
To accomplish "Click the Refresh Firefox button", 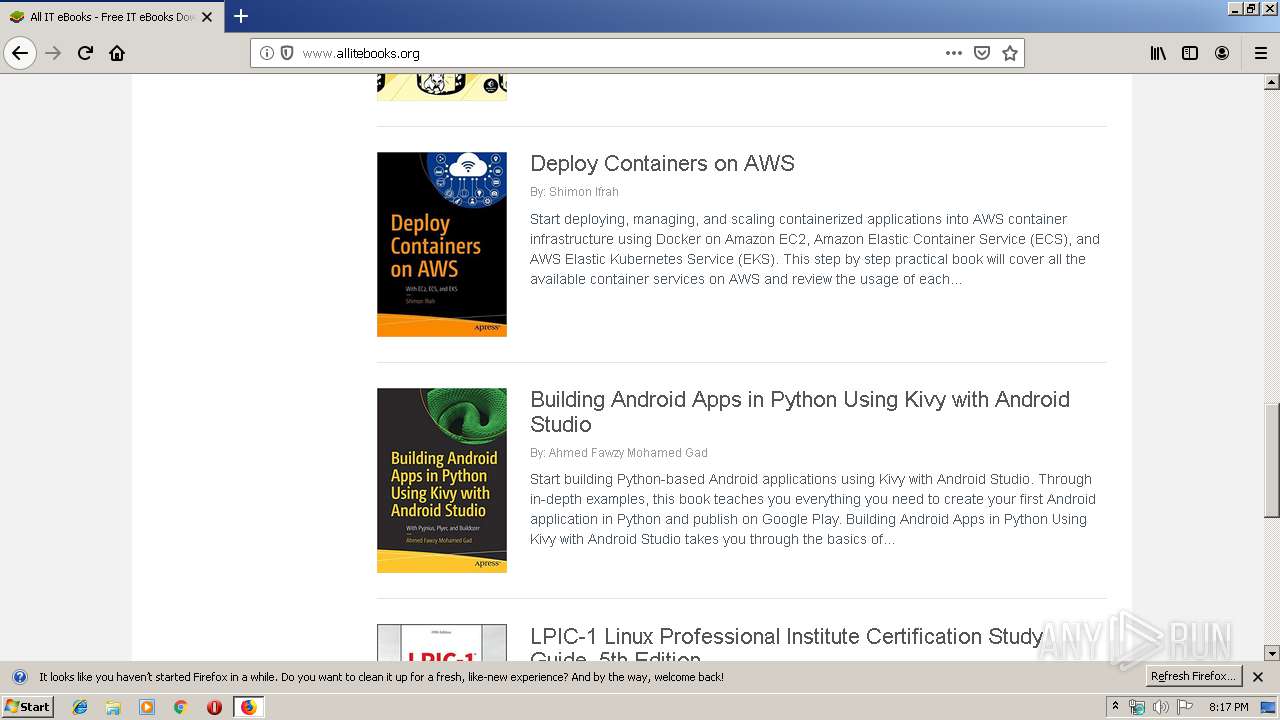I will coord(1193,677).
